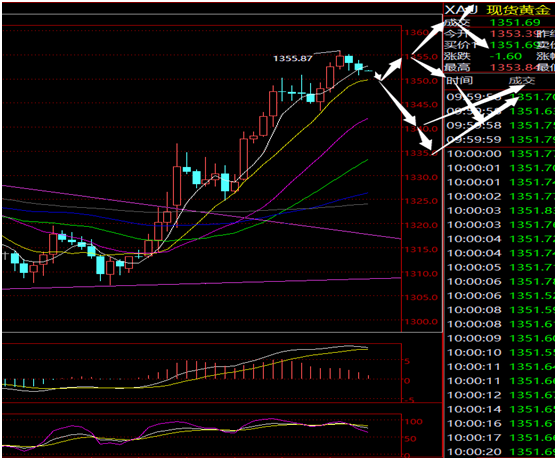
Task: Click the 买价 bid price value
Action: pos(513,45)
